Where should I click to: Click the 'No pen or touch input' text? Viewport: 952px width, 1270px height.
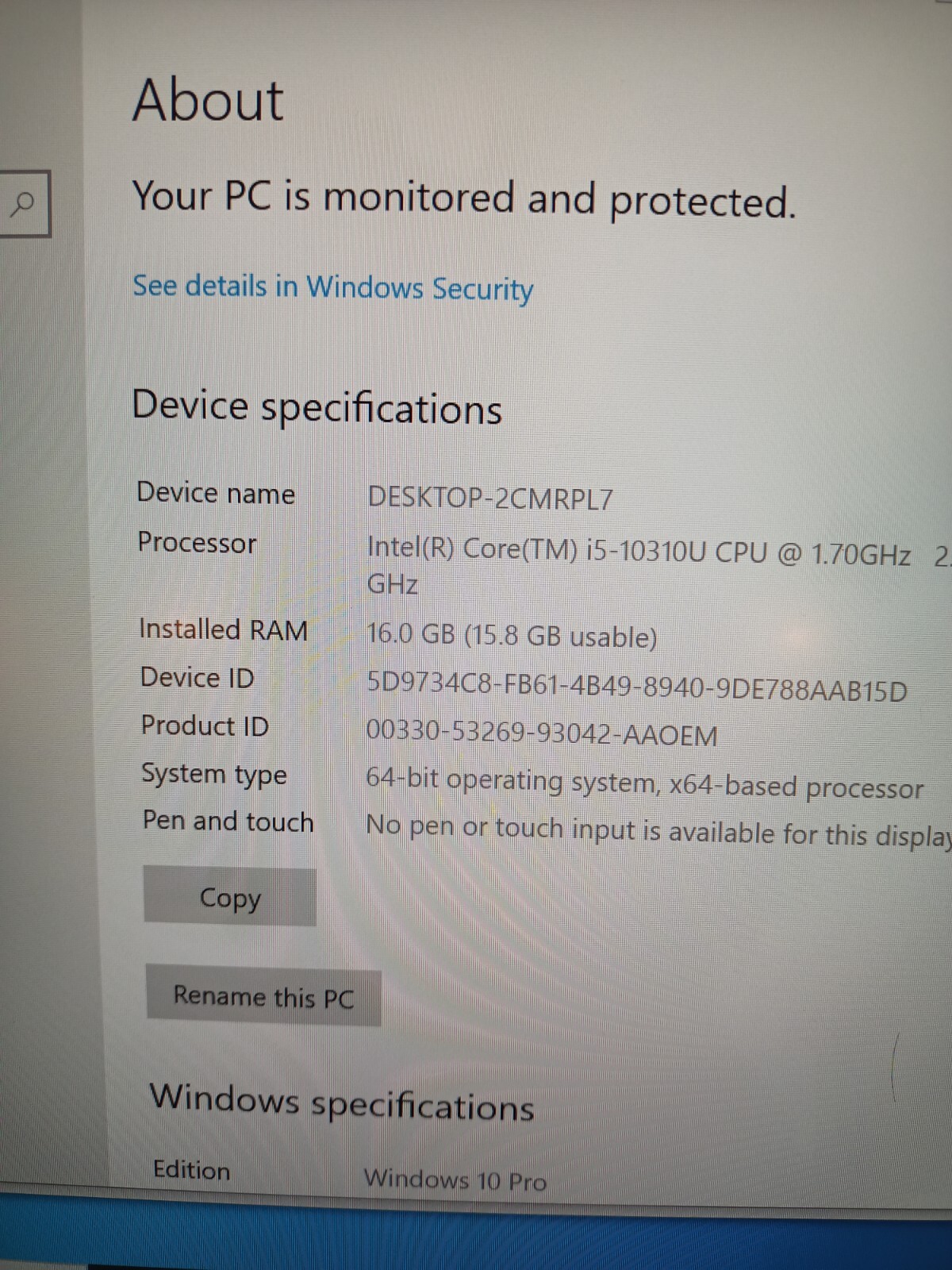coord(658,830)
